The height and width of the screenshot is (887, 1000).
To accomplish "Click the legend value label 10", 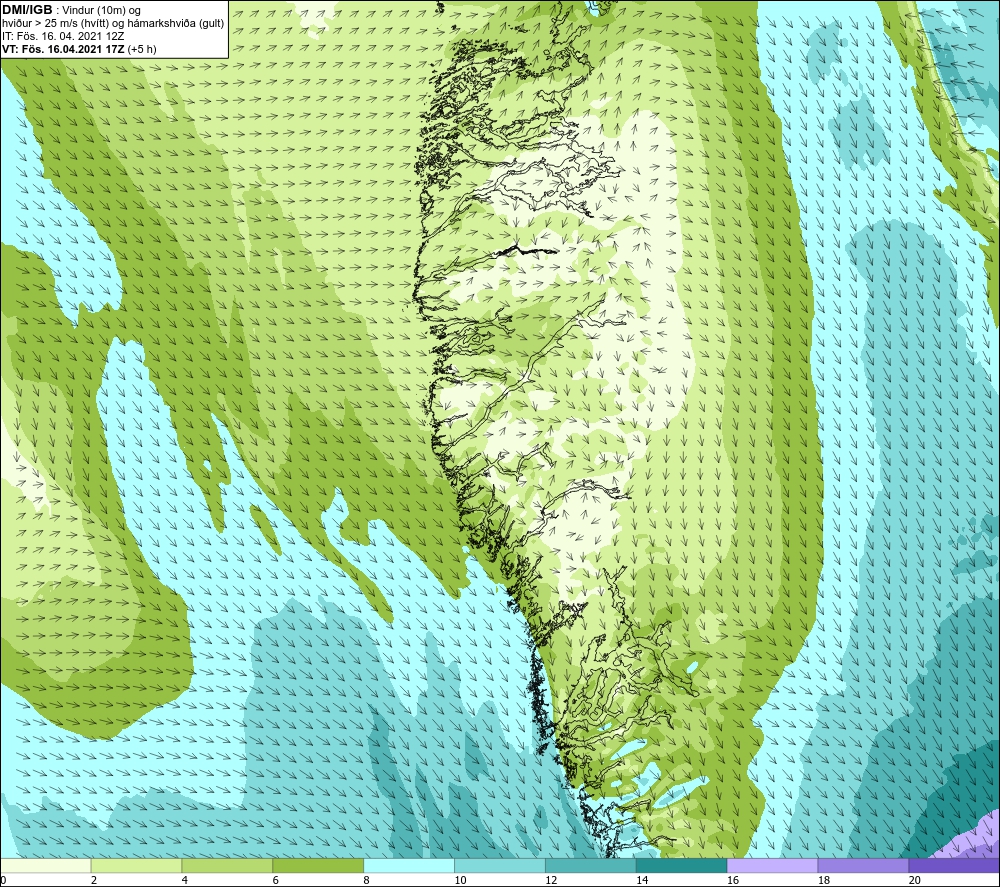I will 460,880.
